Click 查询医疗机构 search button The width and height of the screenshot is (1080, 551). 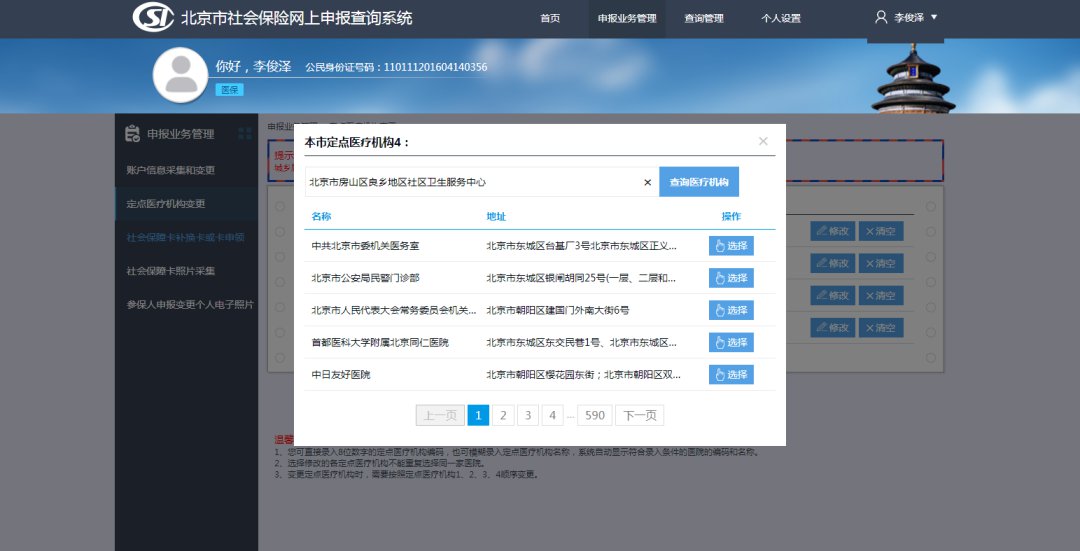[699, 182]
